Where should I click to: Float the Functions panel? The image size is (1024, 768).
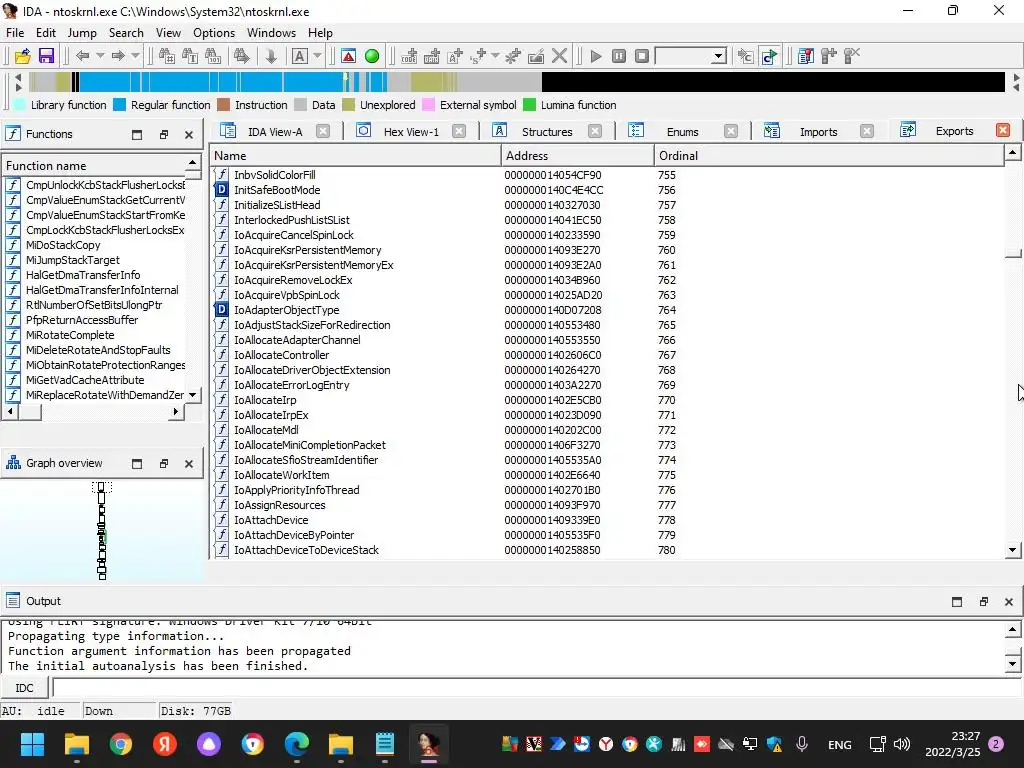163,135
